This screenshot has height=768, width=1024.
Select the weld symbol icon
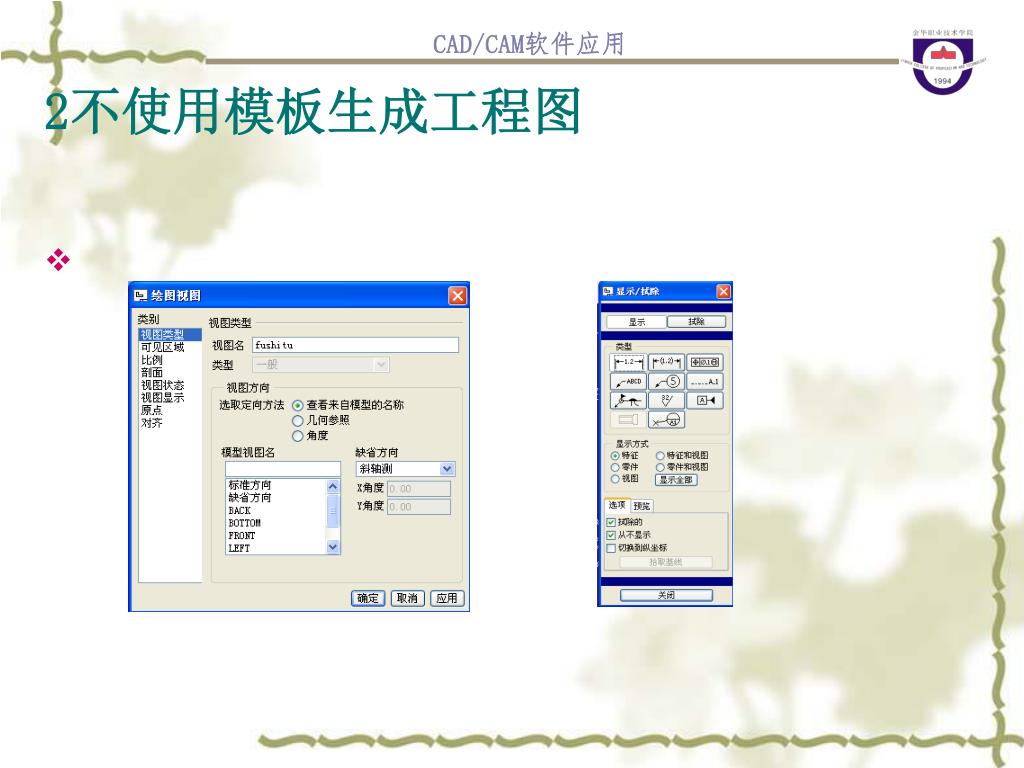[x=628, y=400]
